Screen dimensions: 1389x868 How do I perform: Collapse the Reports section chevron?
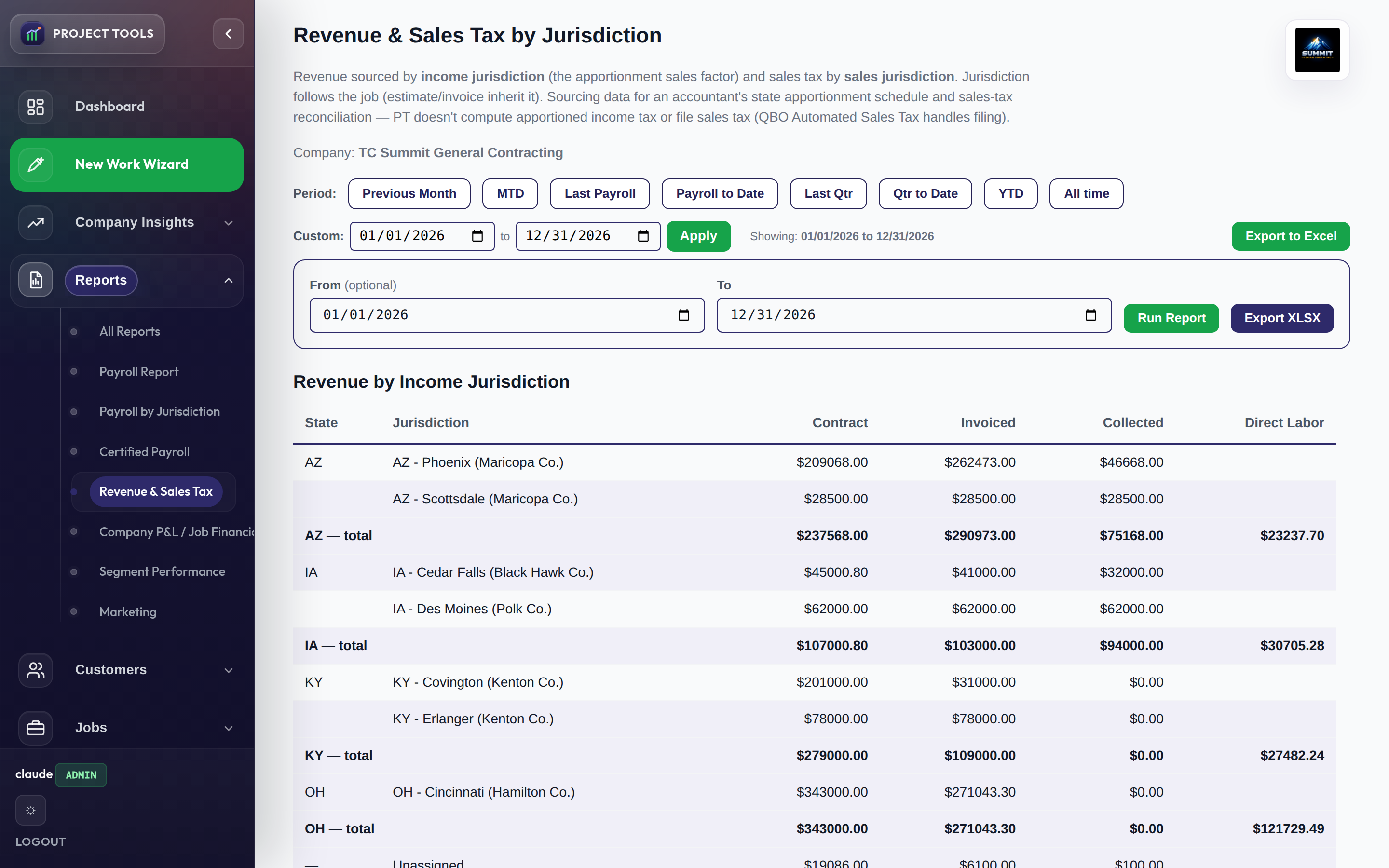click(229, 280)
